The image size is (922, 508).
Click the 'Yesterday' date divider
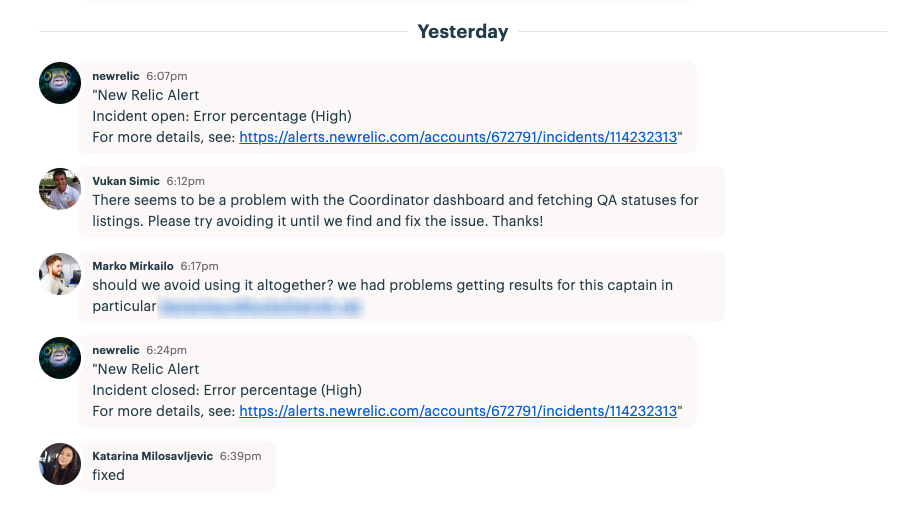463,31
